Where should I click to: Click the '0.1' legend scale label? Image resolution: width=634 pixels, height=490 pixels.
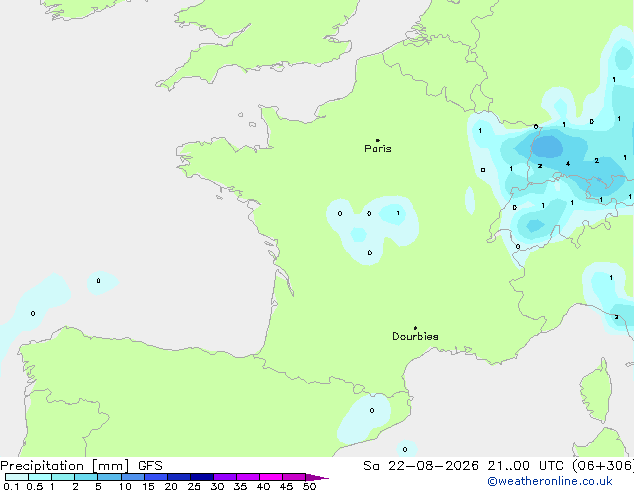pos(11,486)
